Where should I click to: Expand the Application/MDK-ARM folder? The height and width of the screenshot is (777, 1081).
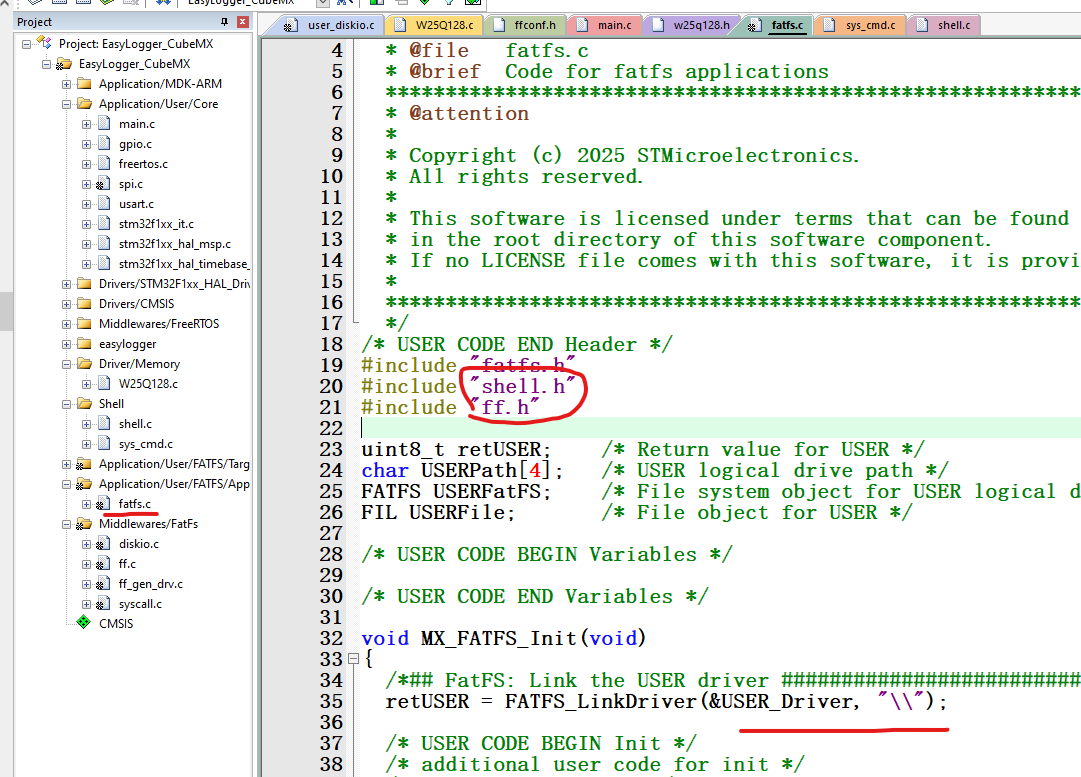point(66,84)
